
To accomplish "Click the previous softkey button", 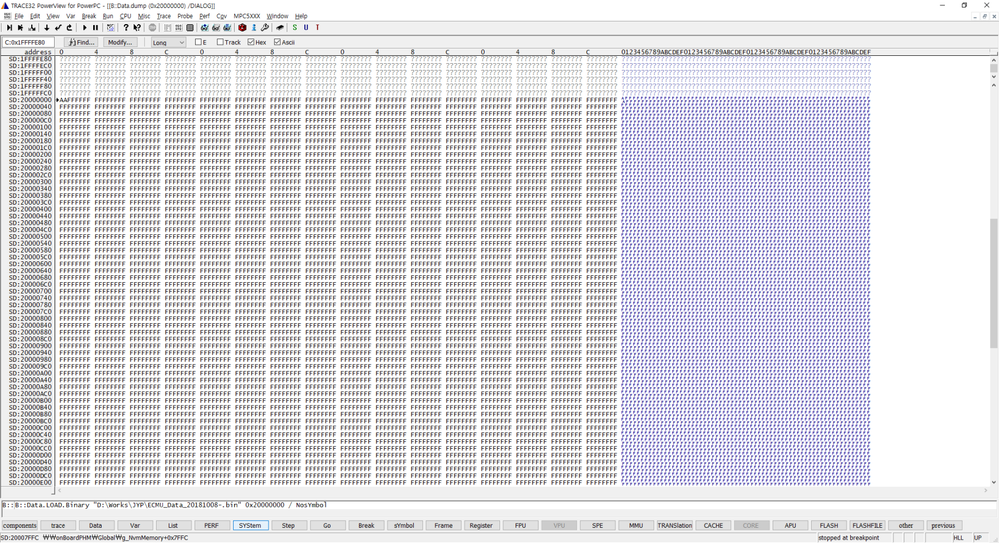I will [x=943, y=526].
